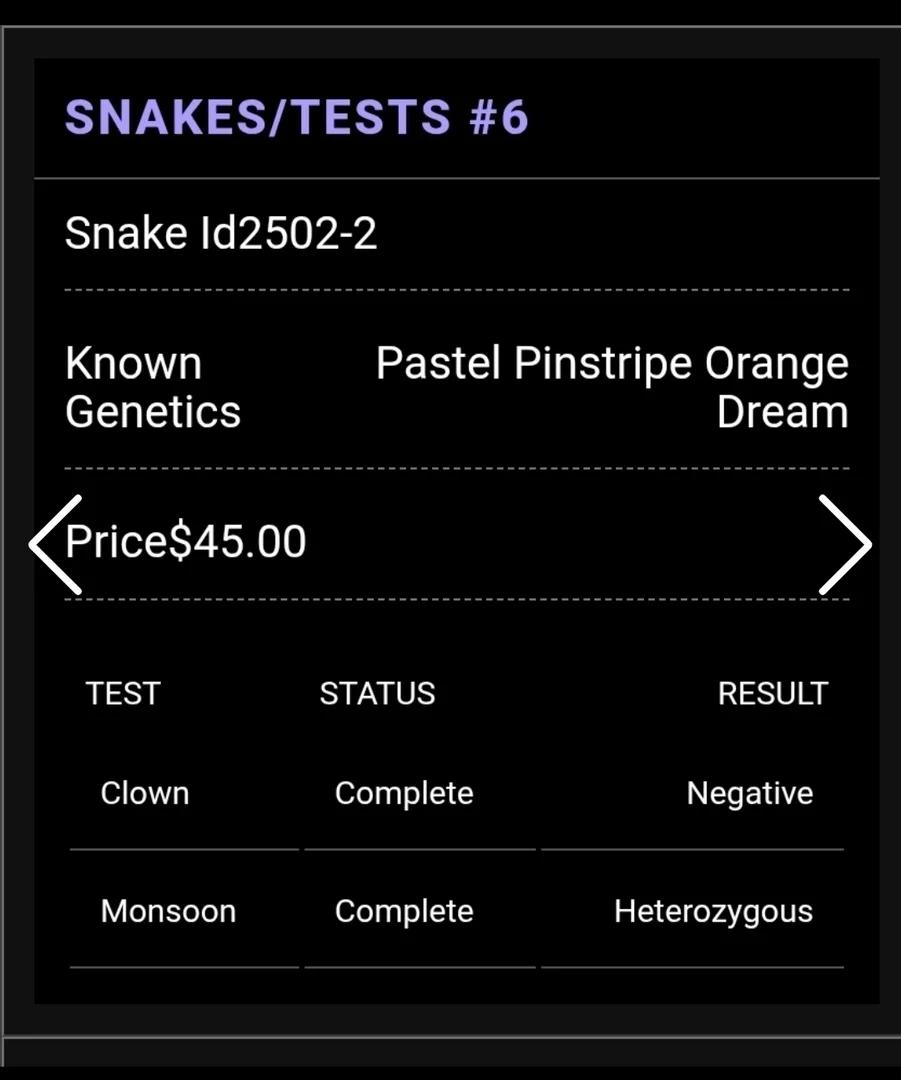
Task: Click the TEST column header
Action: [123, 694]
